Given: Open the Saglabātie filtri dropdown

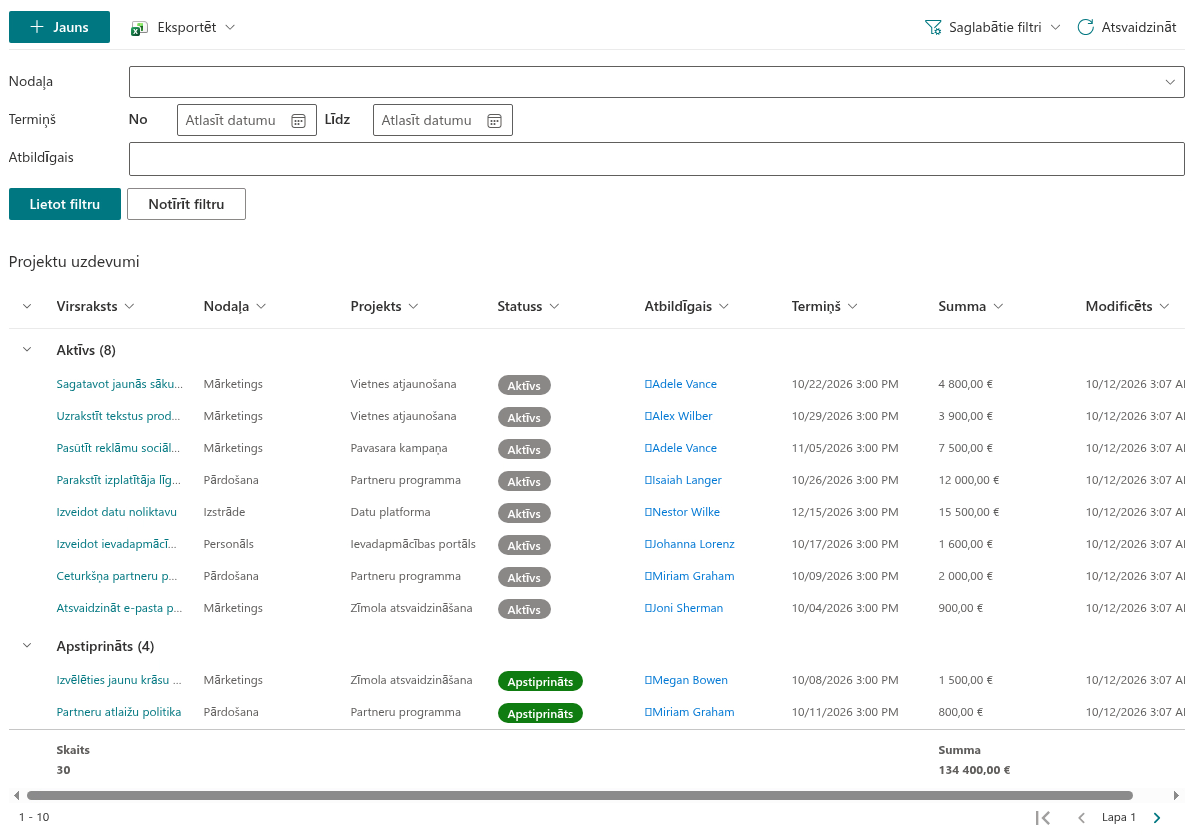Looking at the screenshot, I should [x=992, y=28].
